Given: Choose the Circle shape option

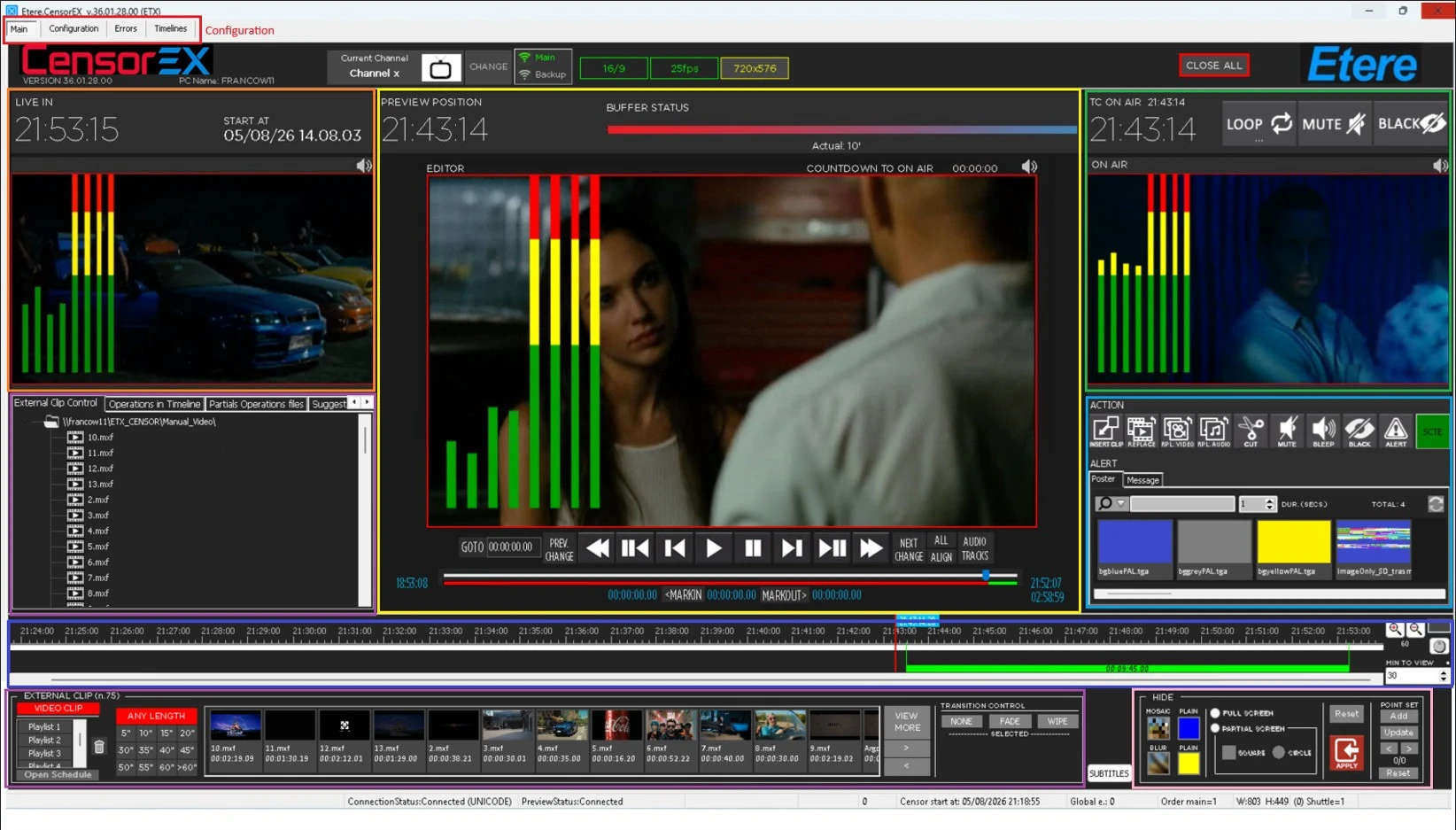Looking at the screenshot, I should 1278,753.
